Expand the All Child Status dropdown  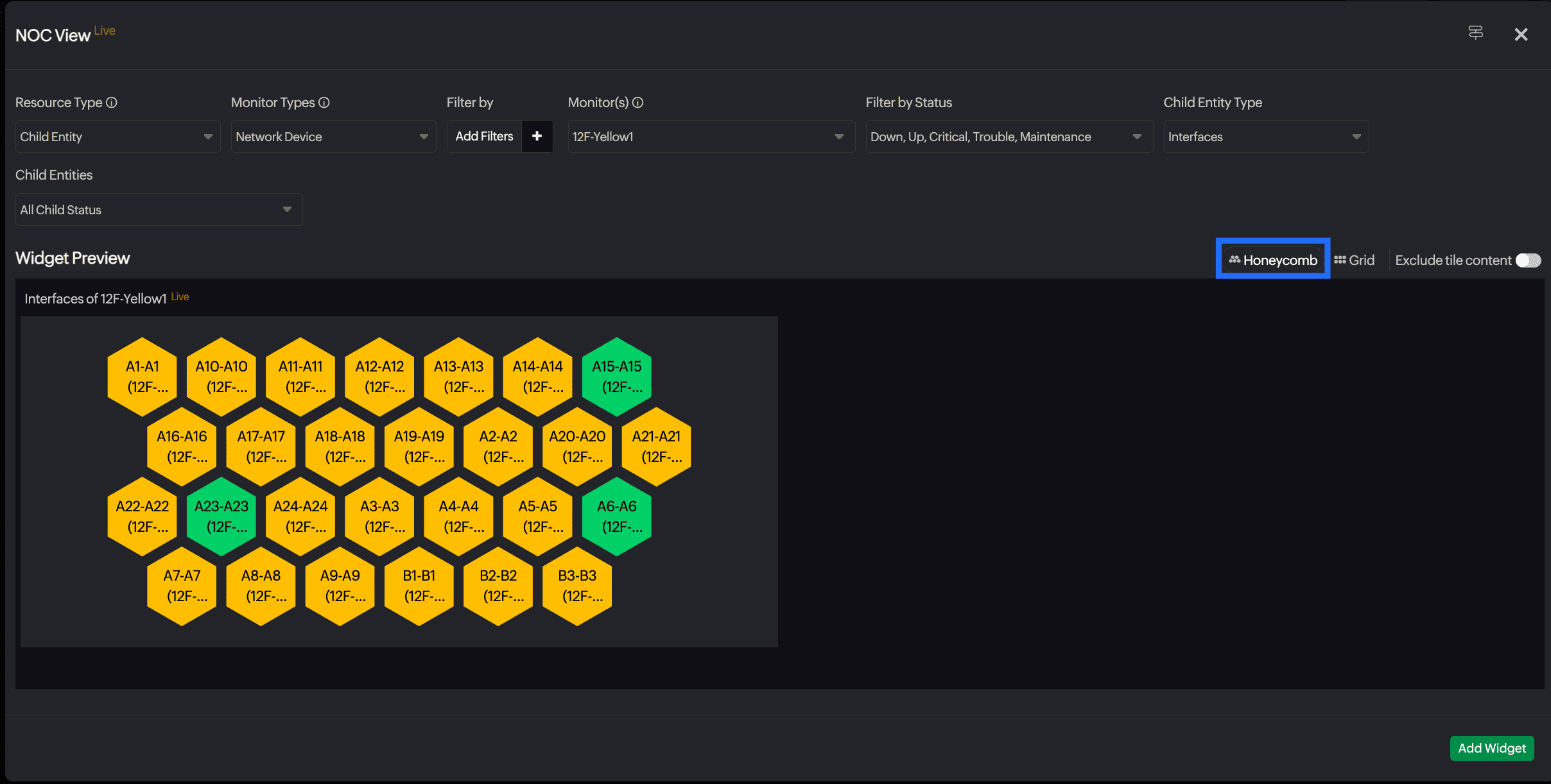click(x=158, y=210)
